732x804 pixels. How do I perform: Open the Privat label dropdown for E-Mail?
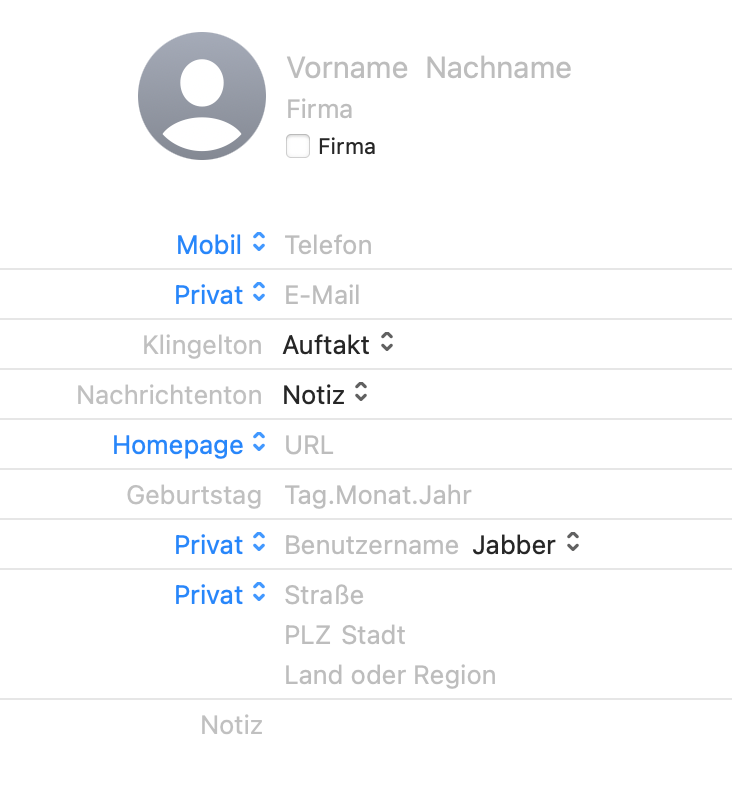221,295
